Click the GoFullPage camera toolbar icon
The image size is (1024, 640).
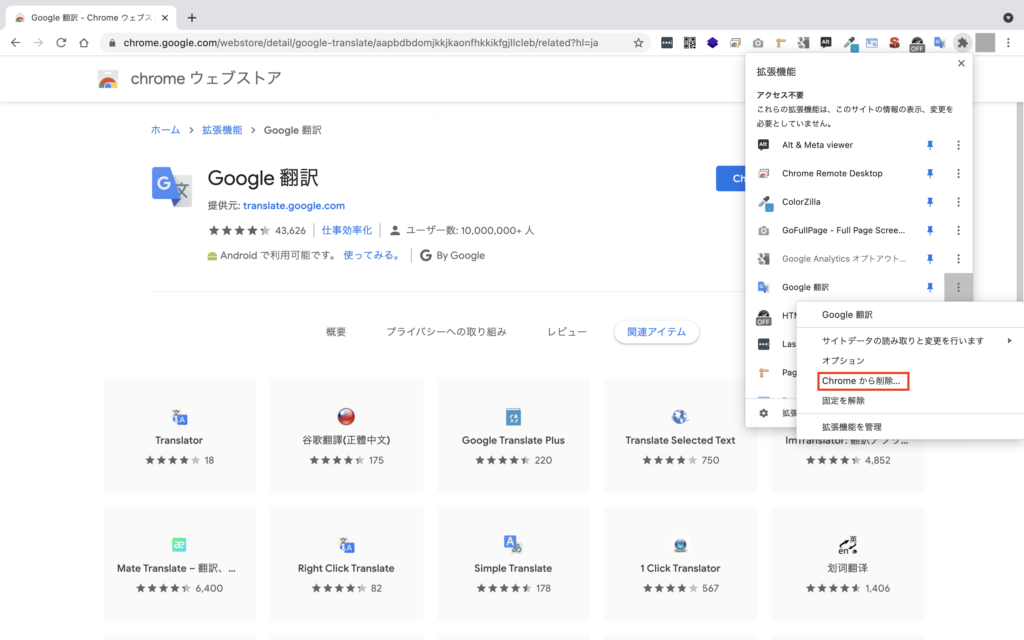(x=758, y=43)
